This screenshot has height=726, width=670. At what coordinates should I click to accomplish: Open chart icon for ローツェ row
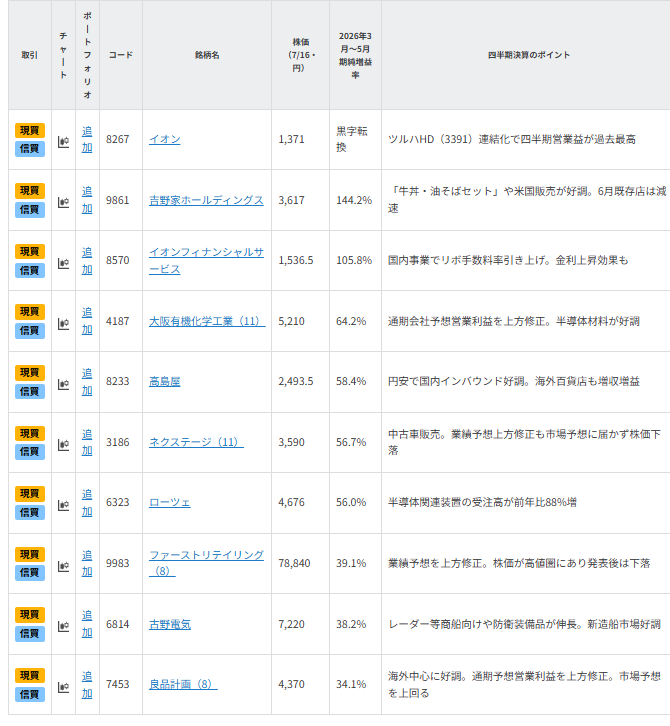click(x=63, y=505)
